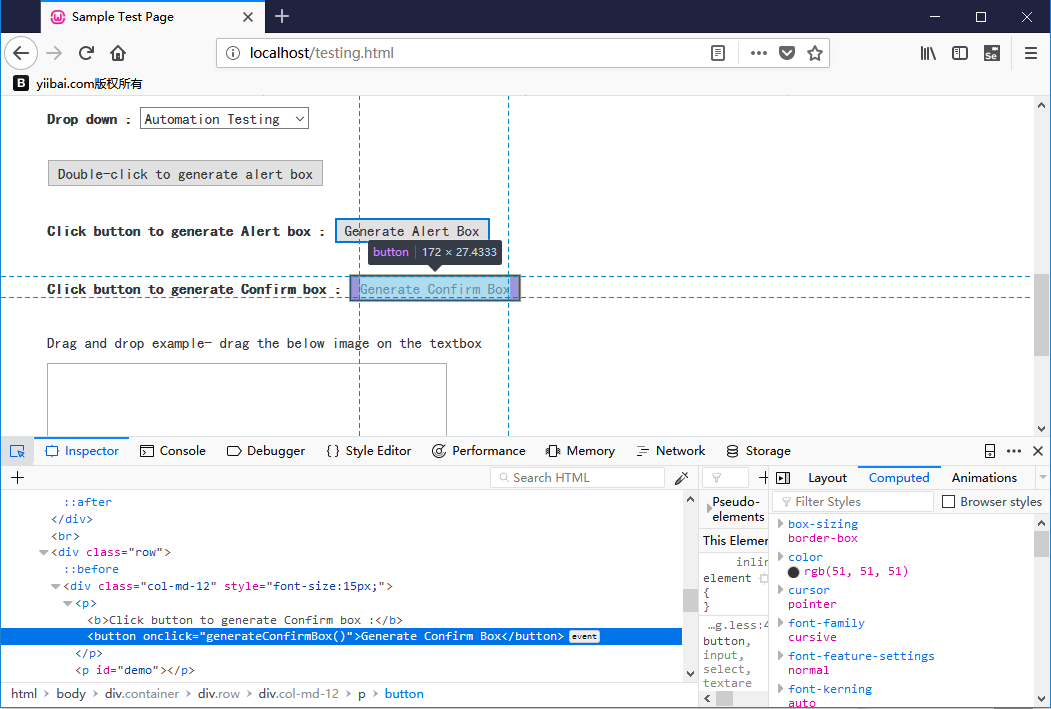Click the Generate Confirm Box button
Image resolution: width=1051 pixels, height=709 pixels.
point(435,289)
